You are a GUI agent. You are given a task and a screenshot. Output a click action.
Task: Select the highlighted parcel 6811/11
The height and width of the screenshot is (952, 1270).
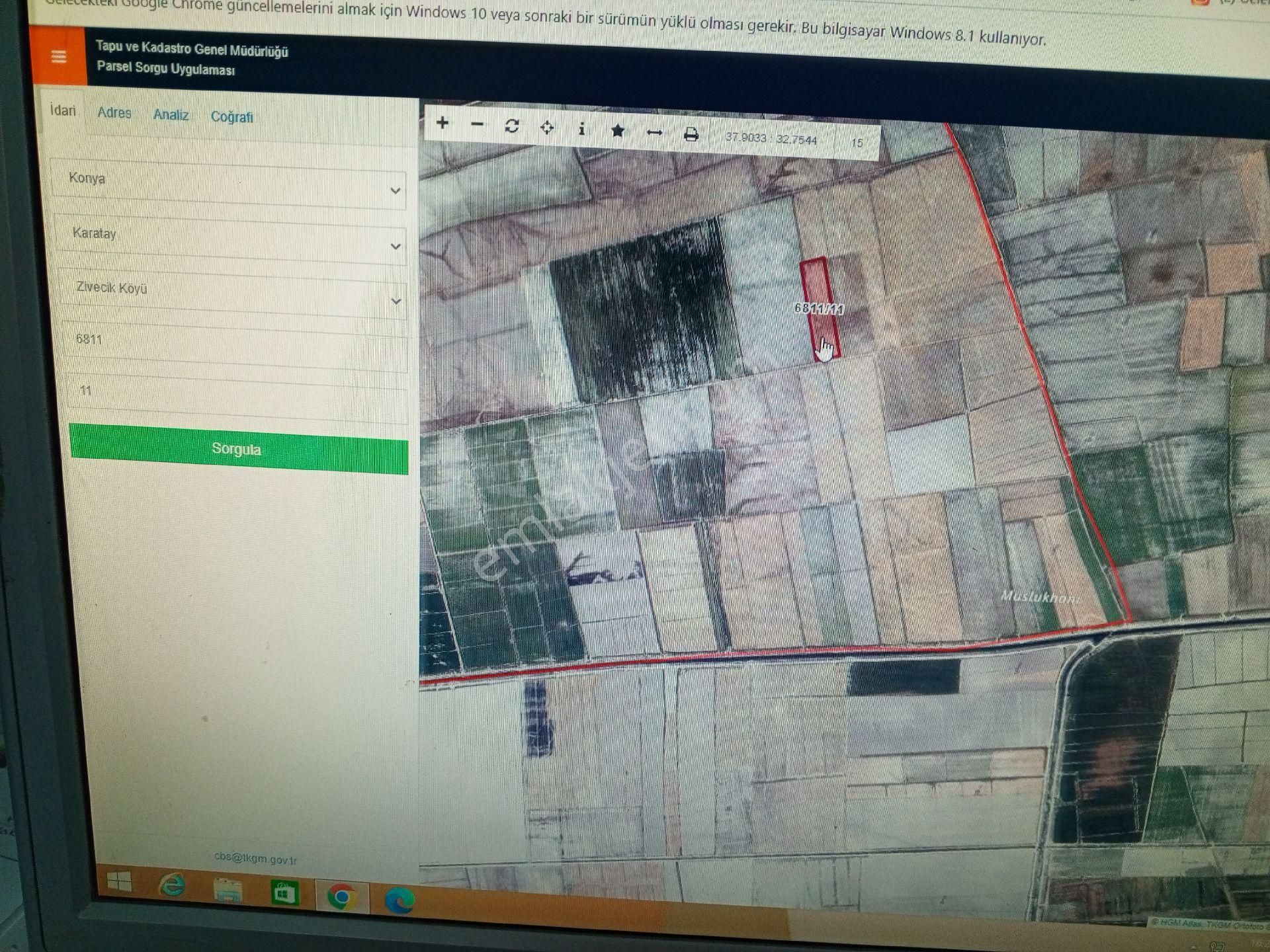pyautogui.click(x=820, y=309)
